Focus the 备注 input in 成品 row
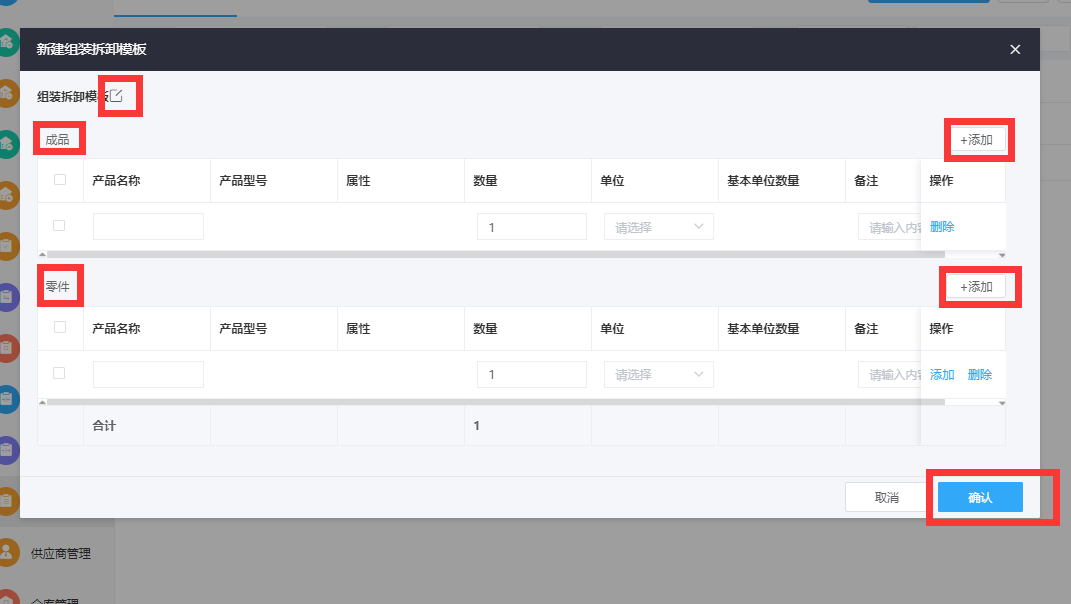This screenshot has width=1071, height=604. point(889,227)
